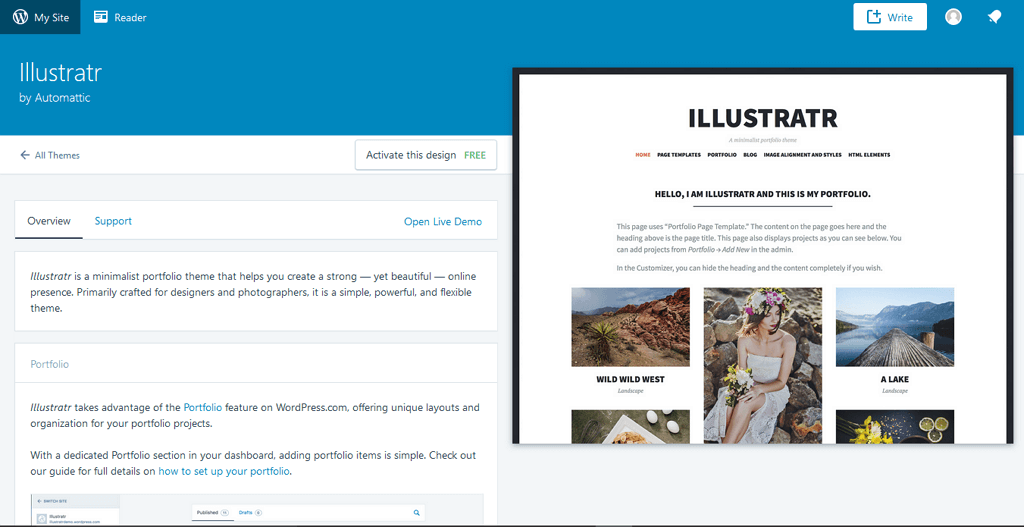This screenshot has height=527, width=1024.
Task: Click the Wild Wild West desert photo
Action: 630,327
